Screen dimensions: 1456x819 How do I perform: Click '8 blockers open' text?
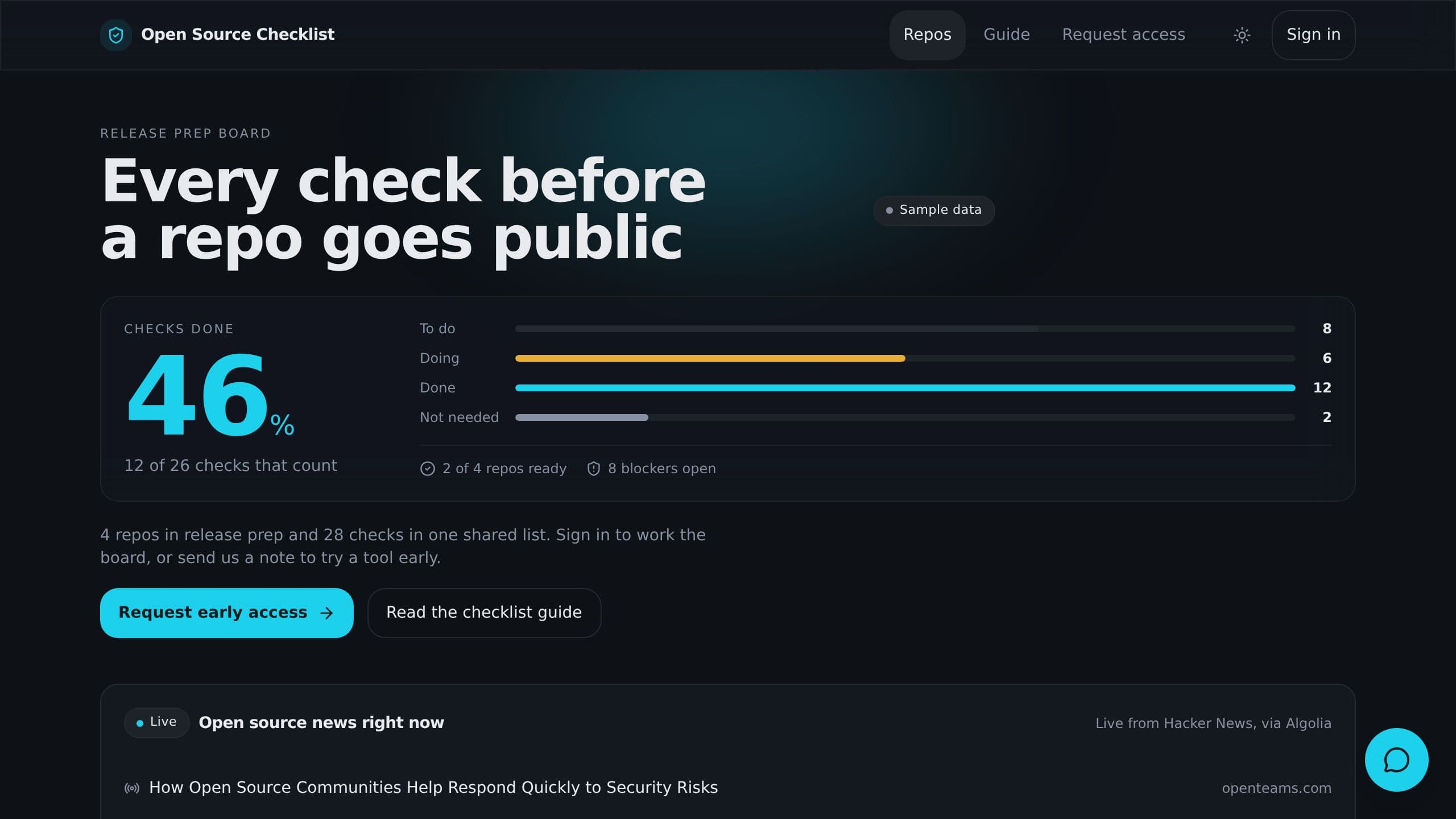click(x=661, y=469)
